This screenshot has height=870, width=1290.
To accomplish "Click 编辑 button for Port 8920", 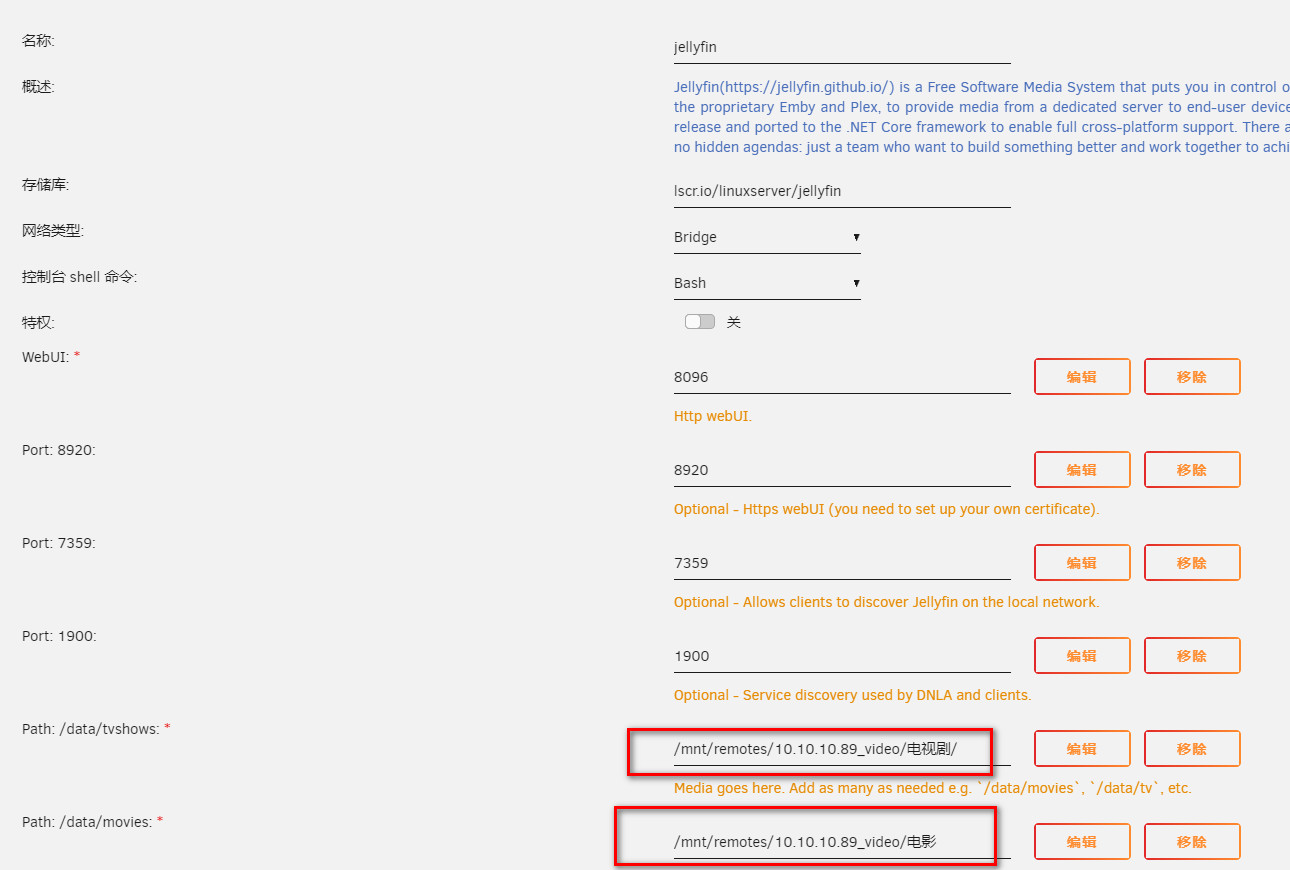I will [1082, 470].
